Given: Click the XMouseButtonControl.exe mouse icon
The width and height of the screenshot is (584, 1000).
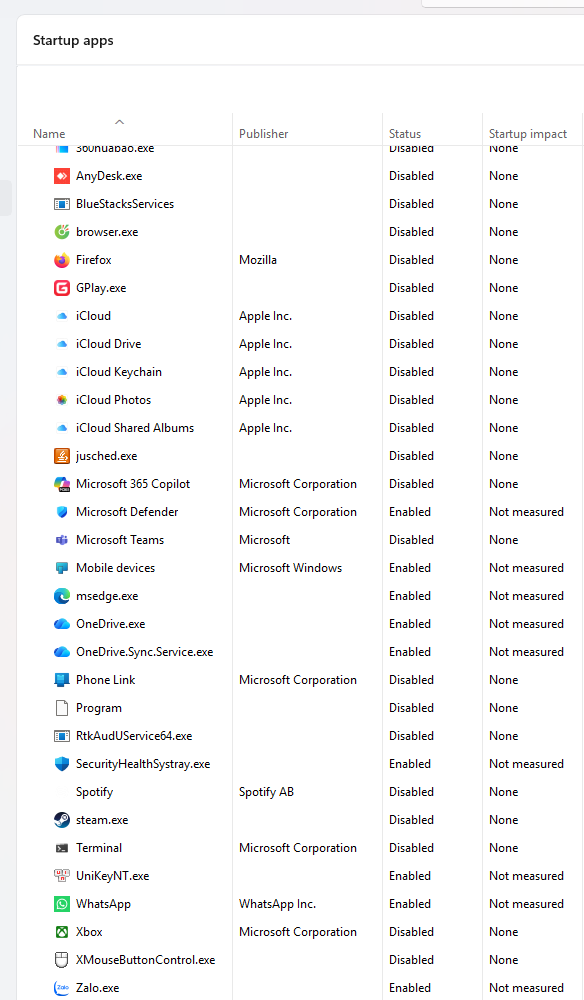Looking at the screenshot, I should [62, 960].
